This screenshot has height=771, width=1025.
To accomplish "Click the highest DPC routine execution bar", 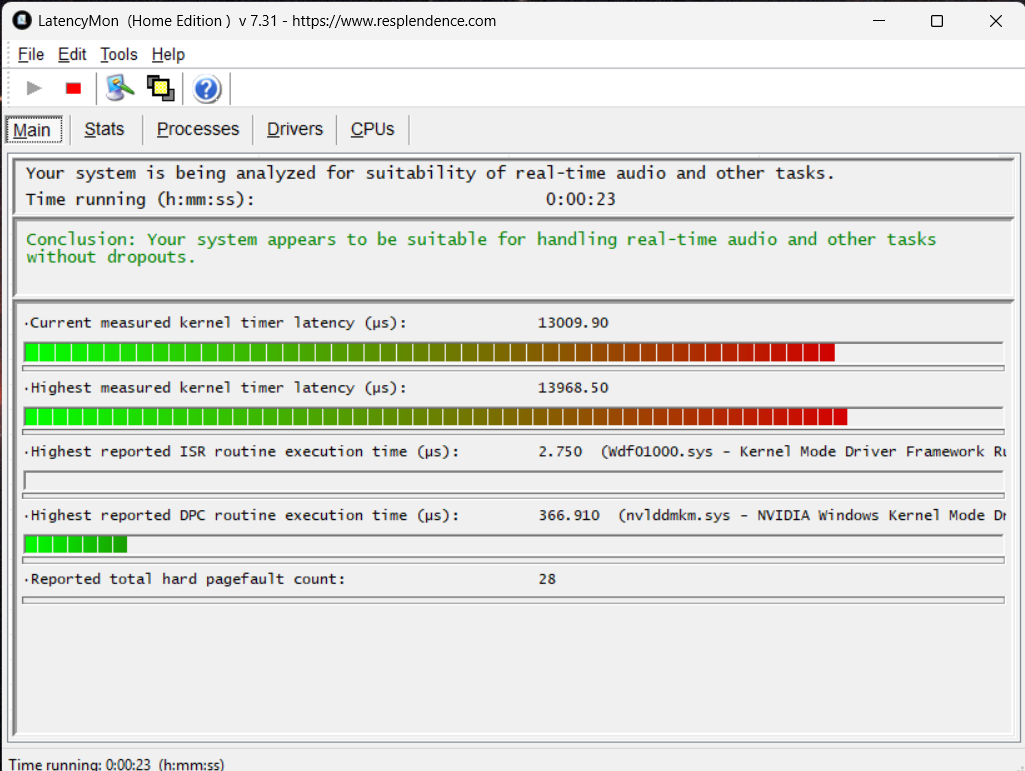I will (x=513, y=544).
